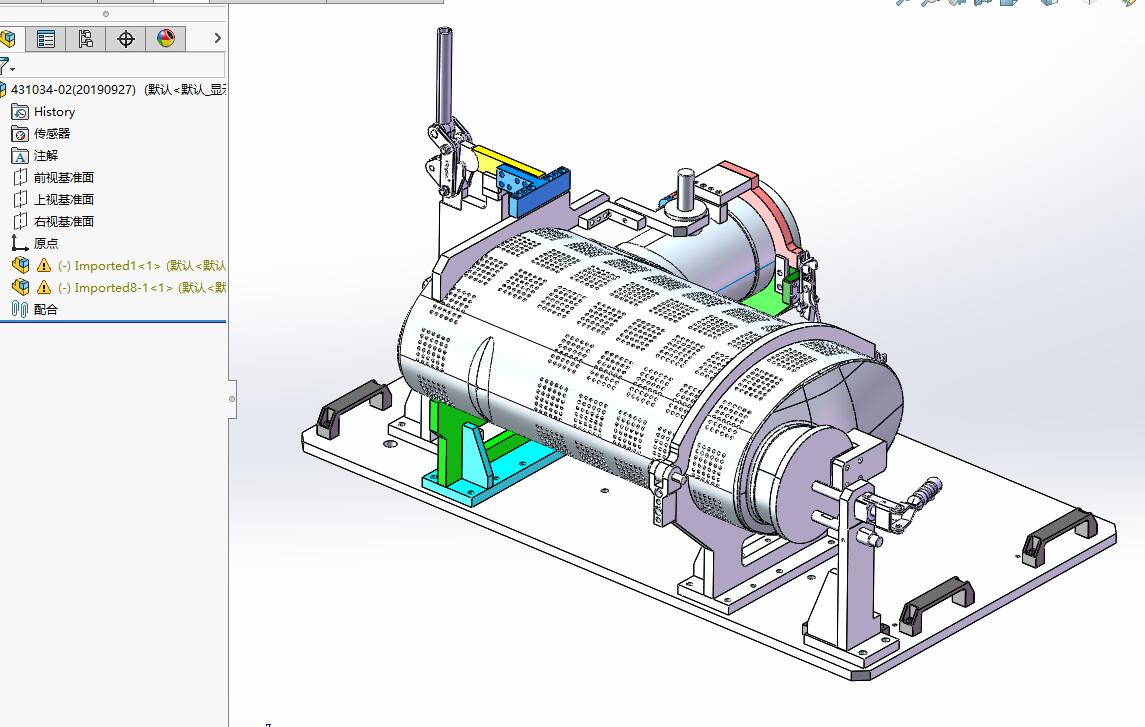
Task: Collapse the feature tree panel handle
Action: point(232,399)
